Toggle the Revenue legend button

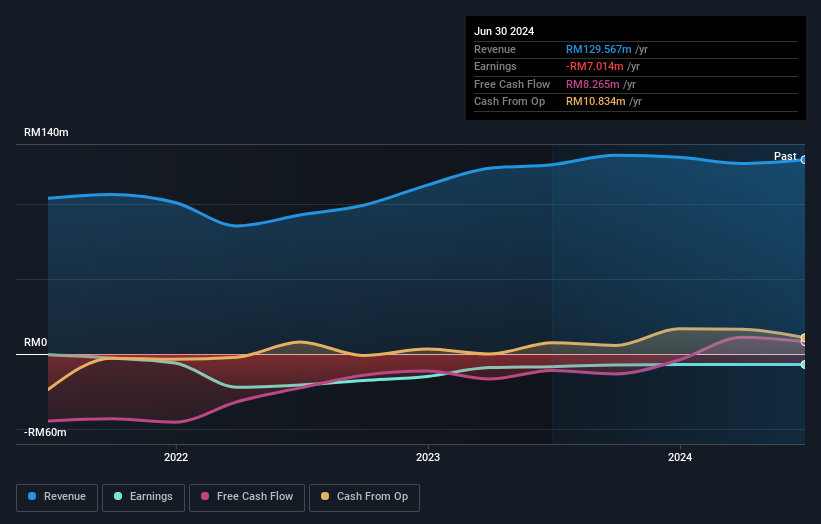point(57,497)
